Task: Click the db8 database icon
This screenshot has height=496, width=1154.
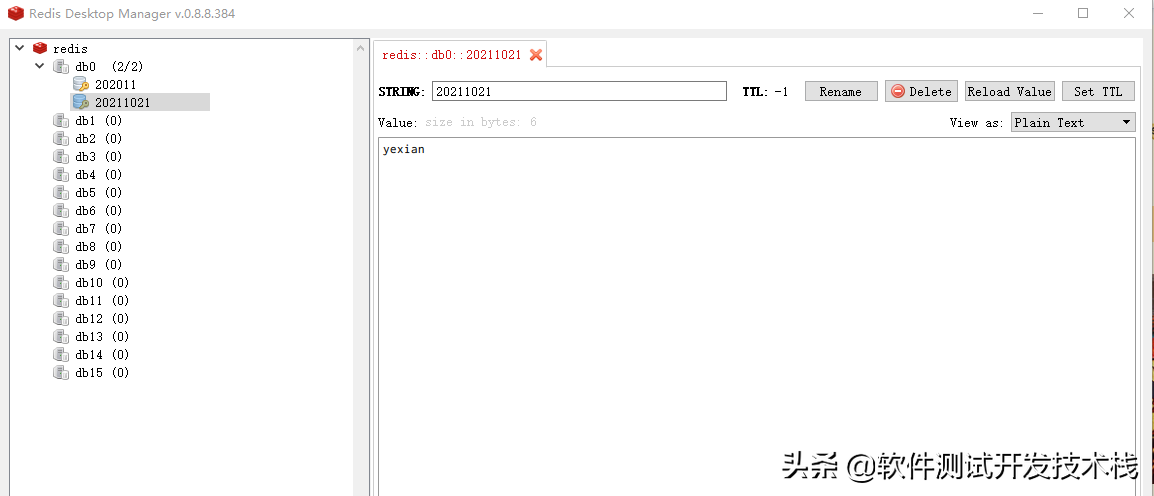Action: pos(61,247)
